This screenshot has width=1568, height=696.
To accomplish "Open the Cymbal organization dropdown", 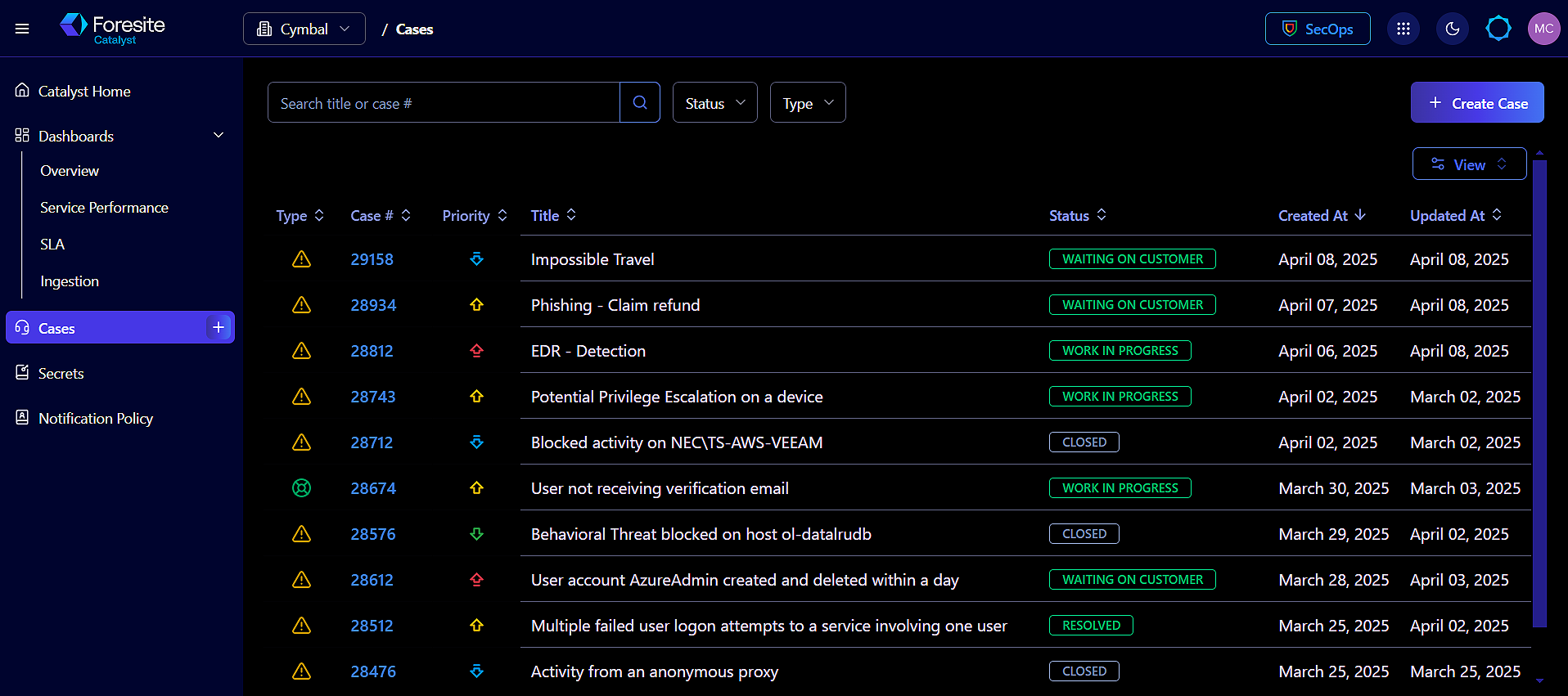I will [304, 29].
